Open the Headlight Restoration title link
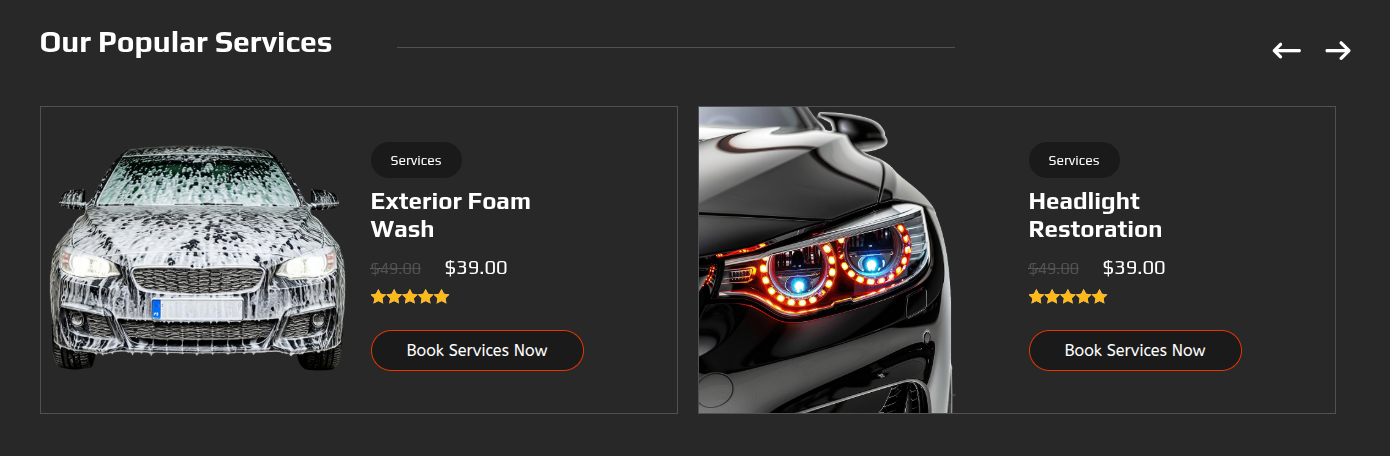The height and width of the screenshot is (456, 1390). (x=1095, y=215)
